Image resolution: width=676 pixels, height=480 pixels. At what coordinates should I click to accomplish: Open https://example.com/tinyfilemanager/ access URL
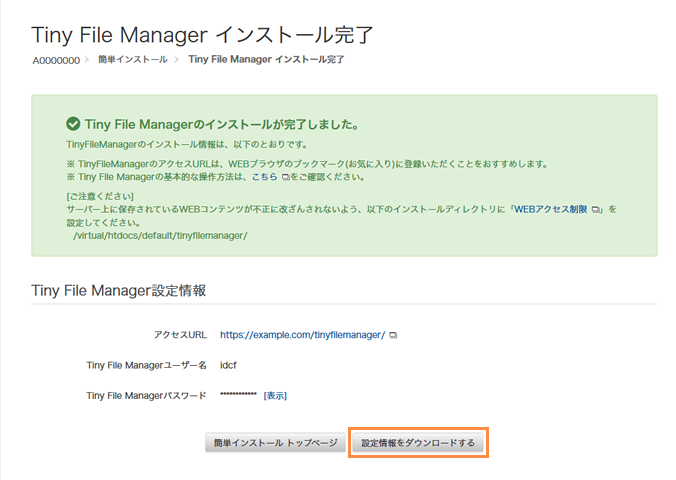coord(302,335)
